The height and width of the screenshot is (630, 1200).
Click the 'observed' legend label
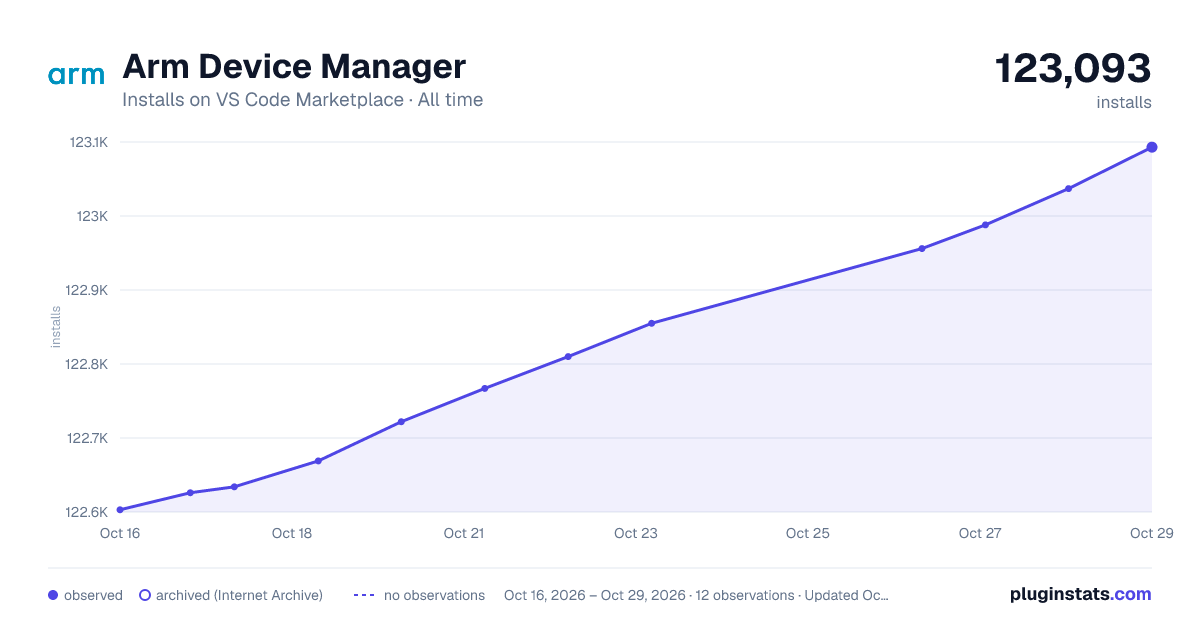[93, 595]
